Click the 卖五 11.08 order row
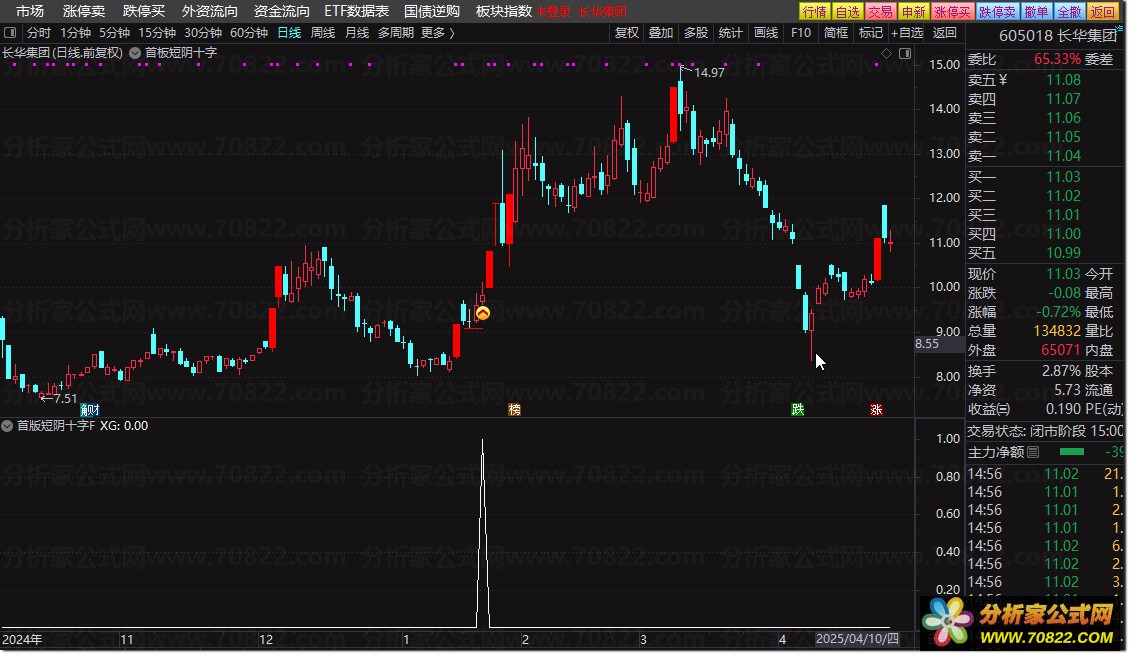The width and height of the screenshot is (1130, 654). [x=1044, y=80]
